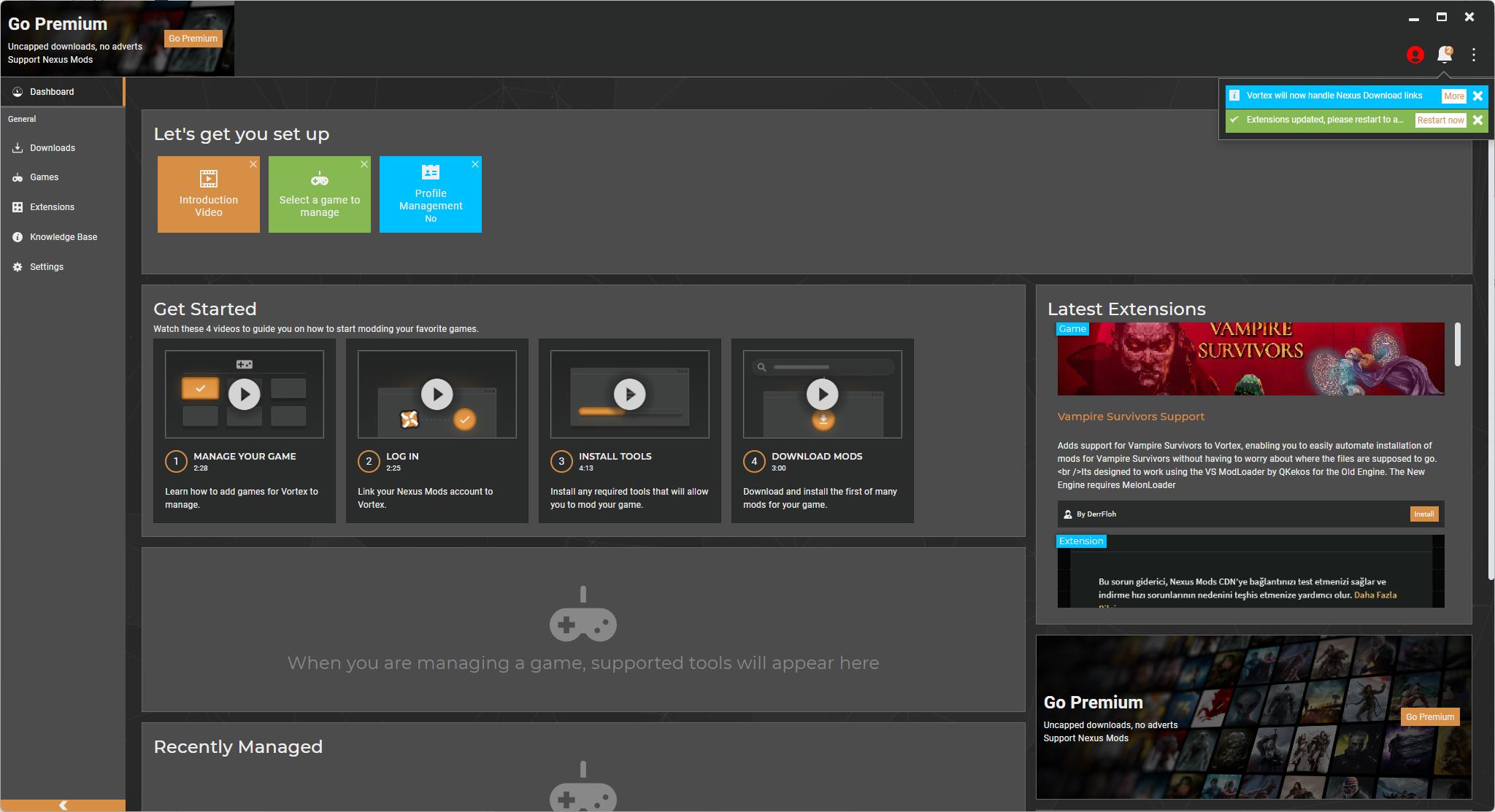
Task: Click More on Nexus download notification
Action: click(1453, 96)
